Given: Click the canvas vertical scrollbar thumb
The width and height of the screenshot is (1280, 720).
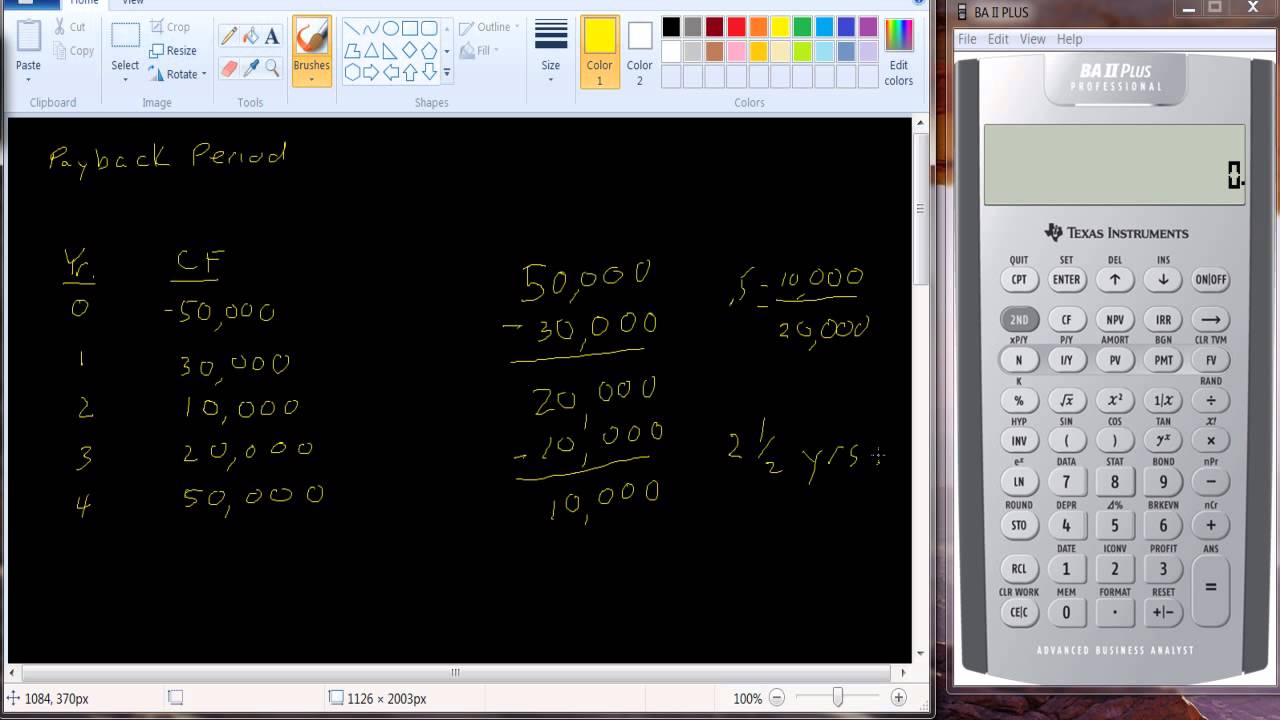Looking at the screenshot, I should click(x=920, y=208).
